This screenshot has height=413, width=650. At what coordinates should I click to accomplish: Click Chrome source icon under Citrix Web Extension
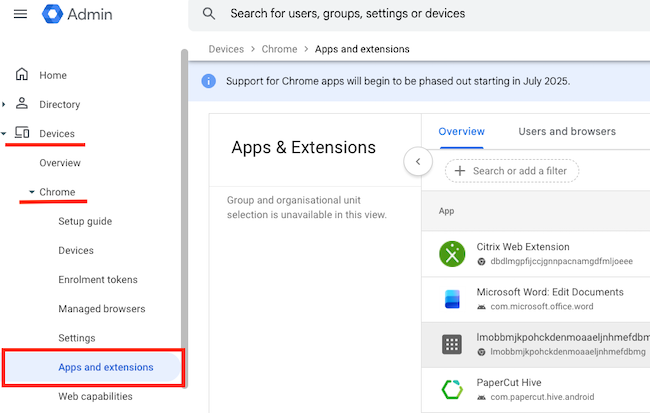coord(481,262)
